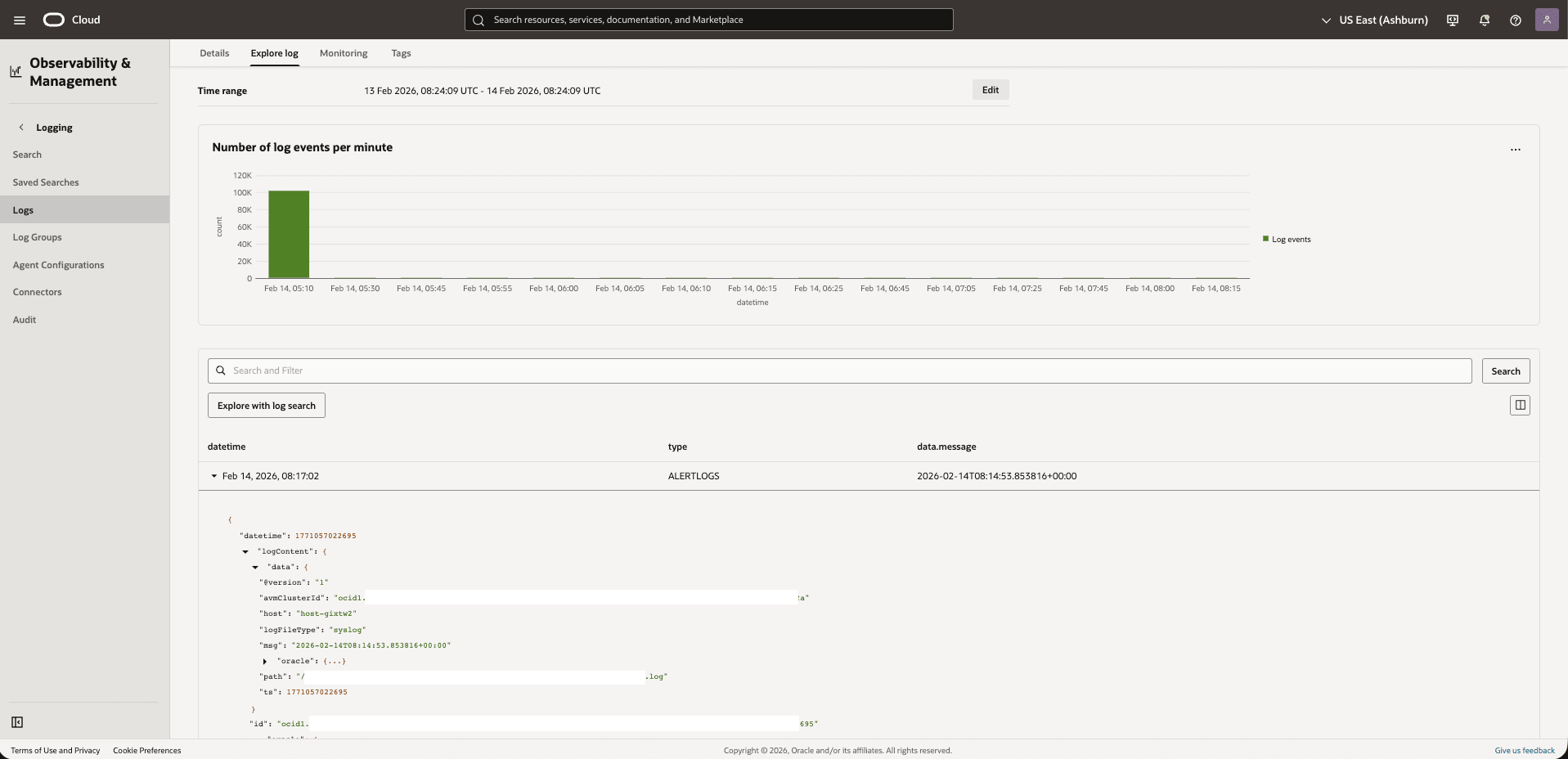Image resolution: width=1568 pixels, height=759 pixels.
Task: Open the chart options ellipsis menu
Action: (x=1516, y=150)
